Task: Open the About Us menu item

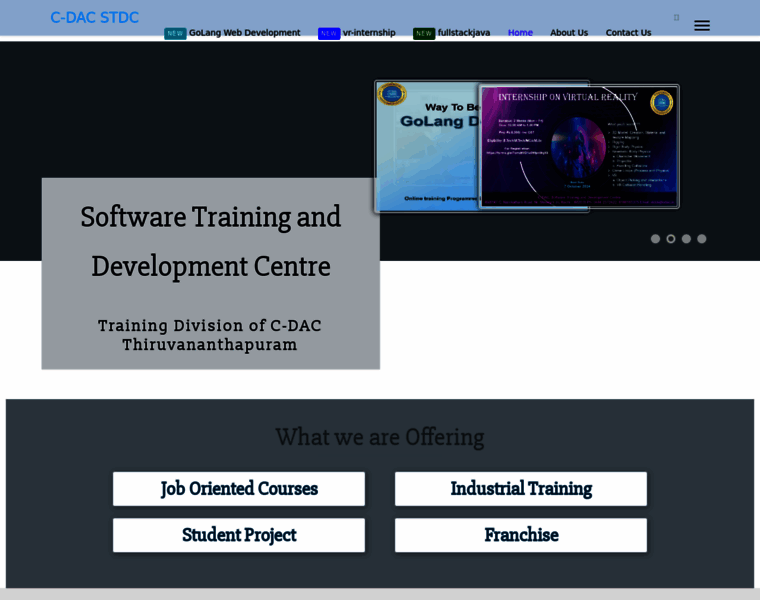Action: [569, 32]
